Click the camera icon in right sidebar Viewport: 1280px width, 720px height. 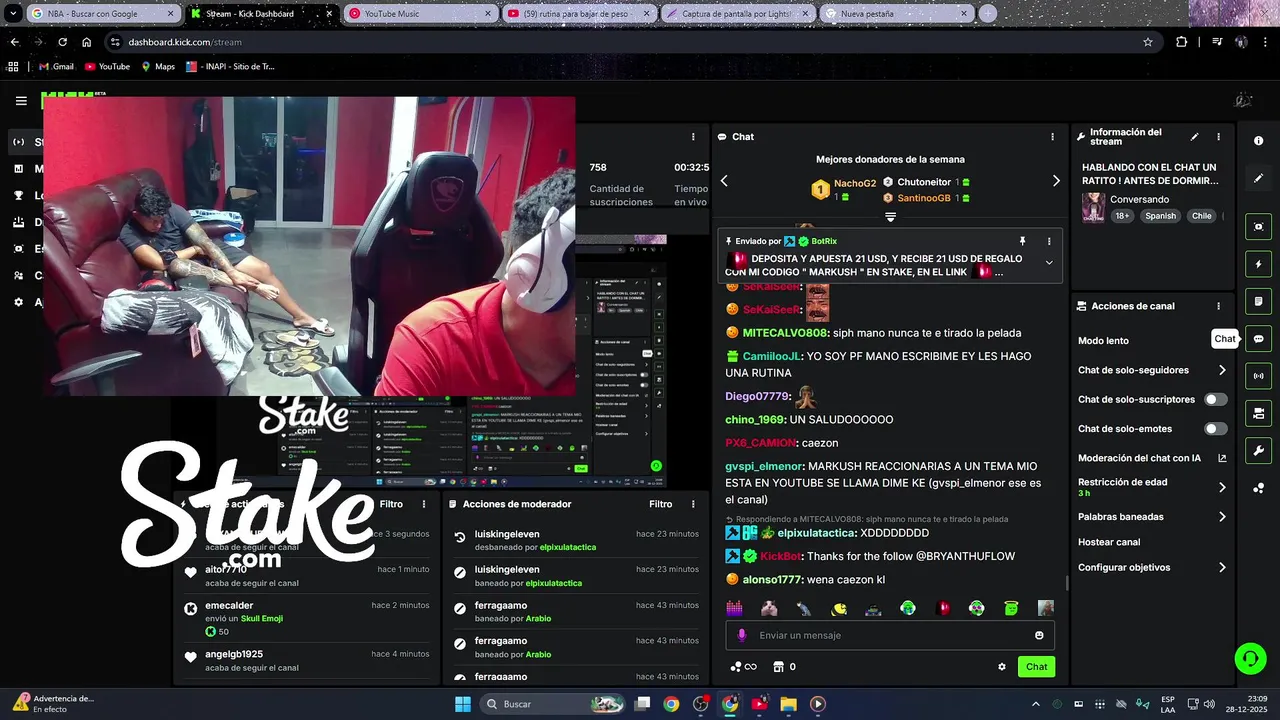(1258, 413)
